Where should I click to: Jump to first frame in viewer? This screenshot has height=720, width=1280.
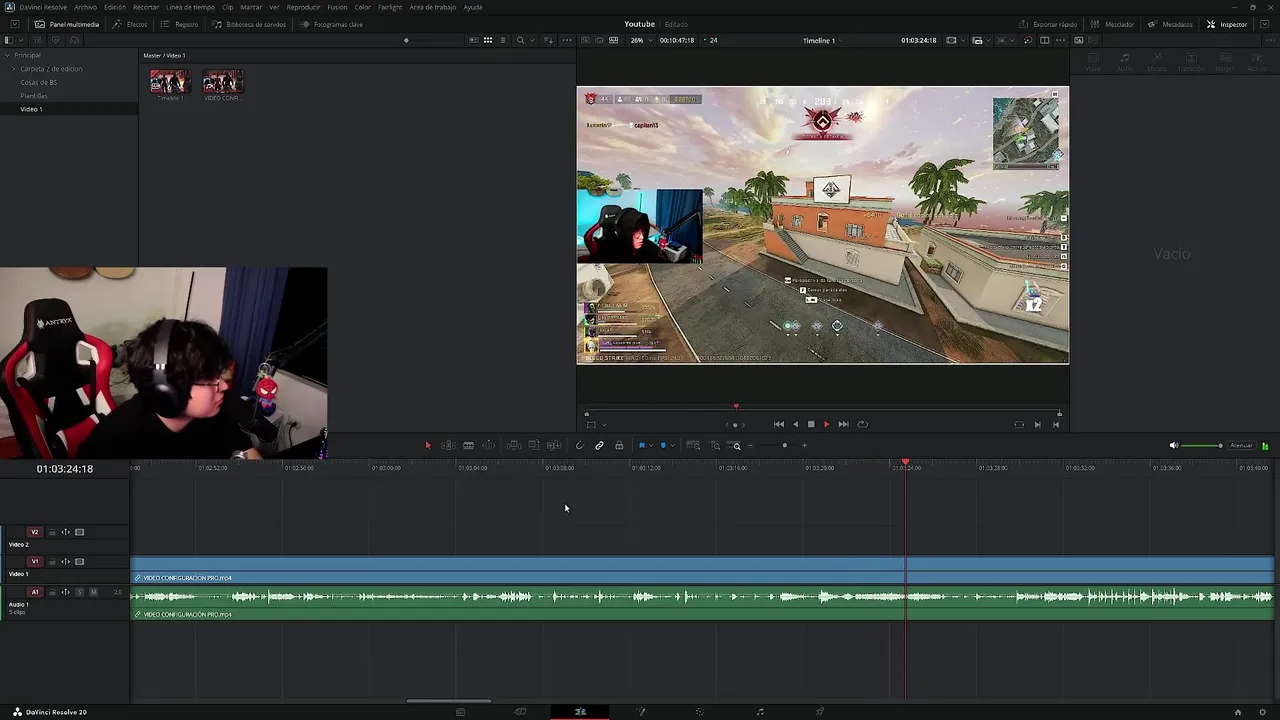pyautogui.click(x=779, y=424)
